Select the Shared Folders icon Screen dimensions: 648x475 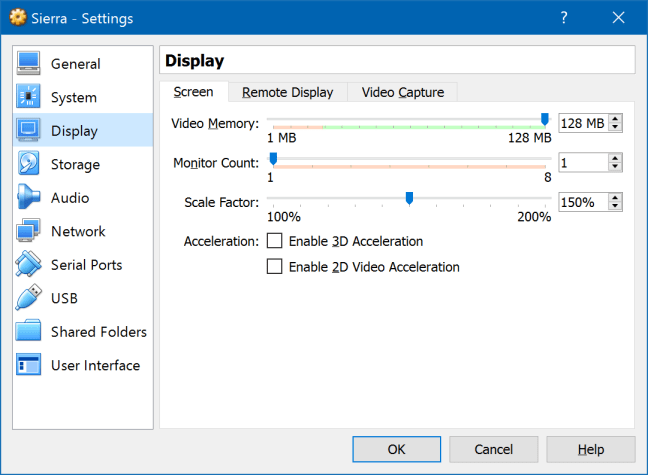(x=28, y=332)
